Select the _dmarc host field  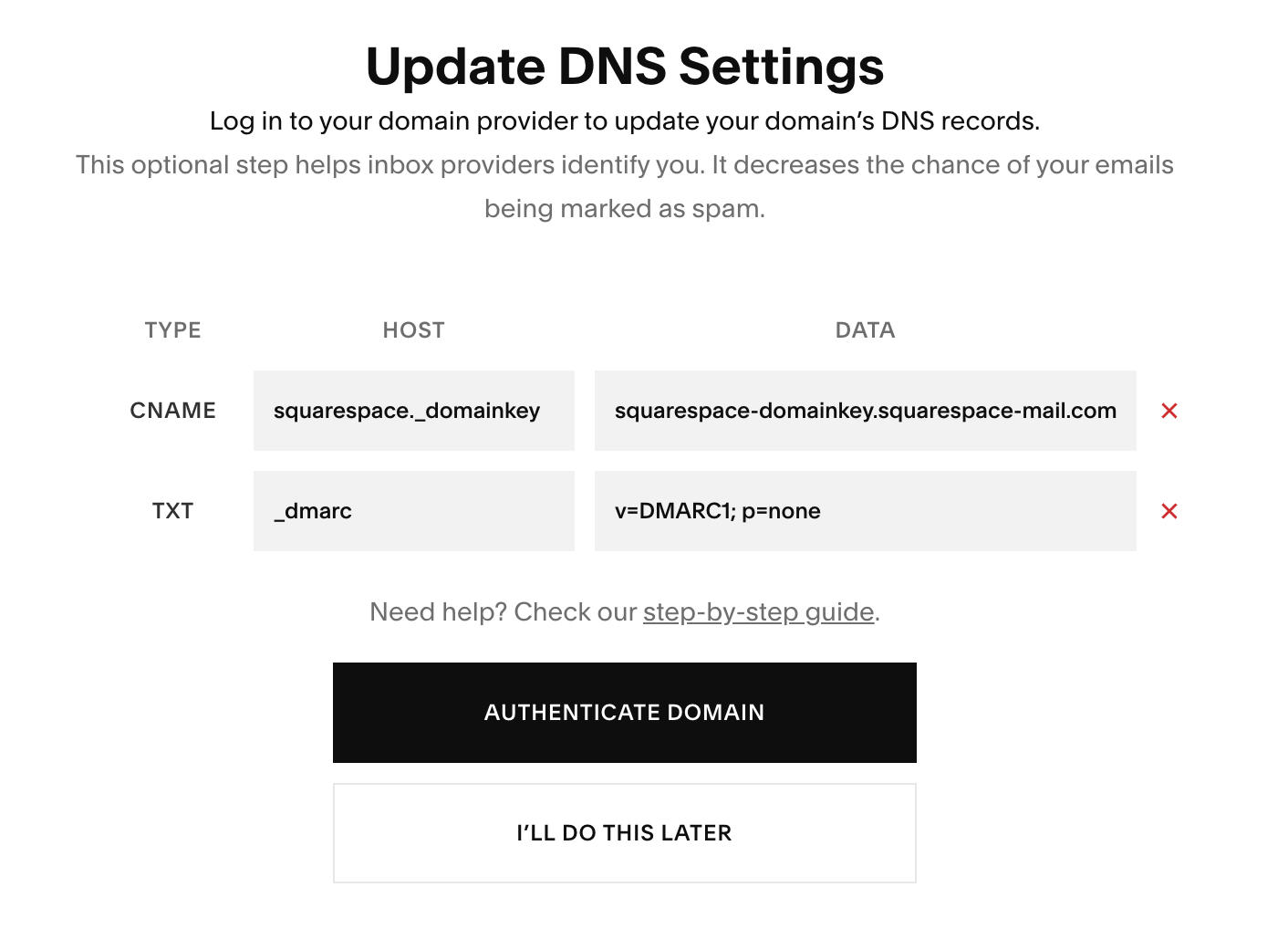(413, 511)
